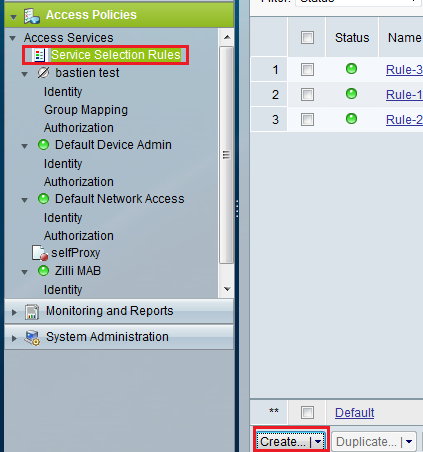The height and width of the screenshot is (452, 423).
Task: Open the Create button dropdown arrow
Action: [x=318, y=442]
